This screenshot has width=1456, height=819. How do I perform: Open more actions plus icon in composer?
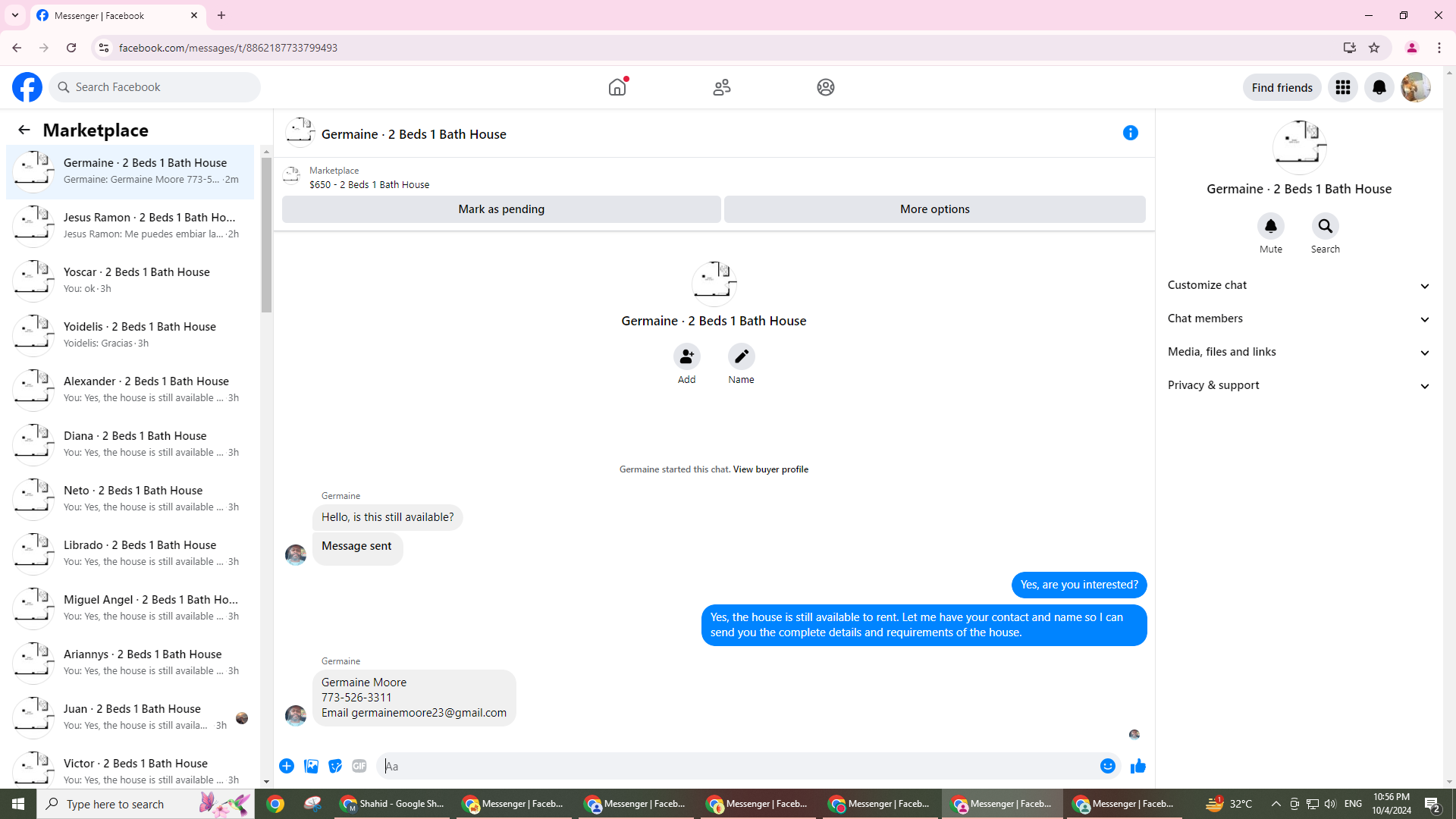[x=287, y=766]
